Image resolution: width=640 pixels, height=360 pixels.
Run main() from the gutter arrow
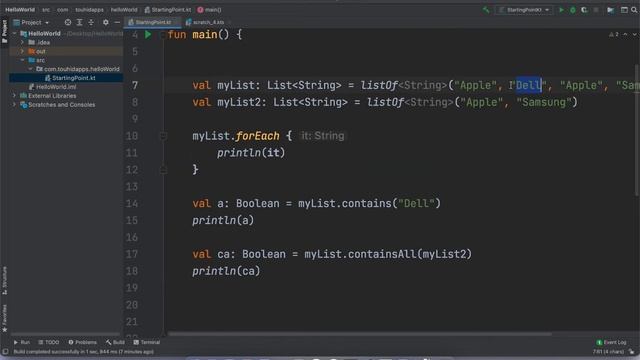(x=148, y=35)
